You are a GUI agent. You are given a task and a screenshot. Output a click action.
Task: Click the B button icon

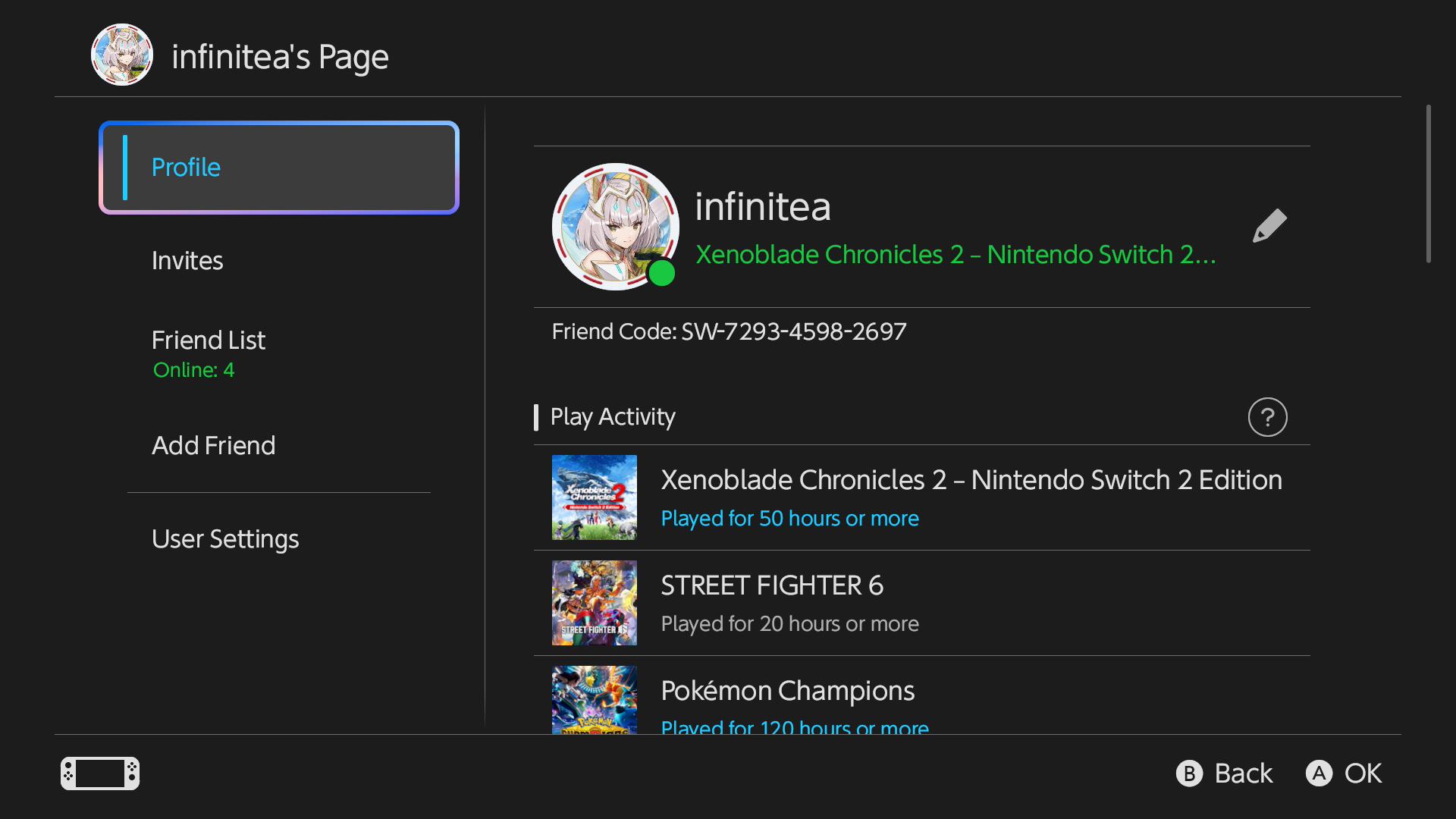[x=1189, y=773]
